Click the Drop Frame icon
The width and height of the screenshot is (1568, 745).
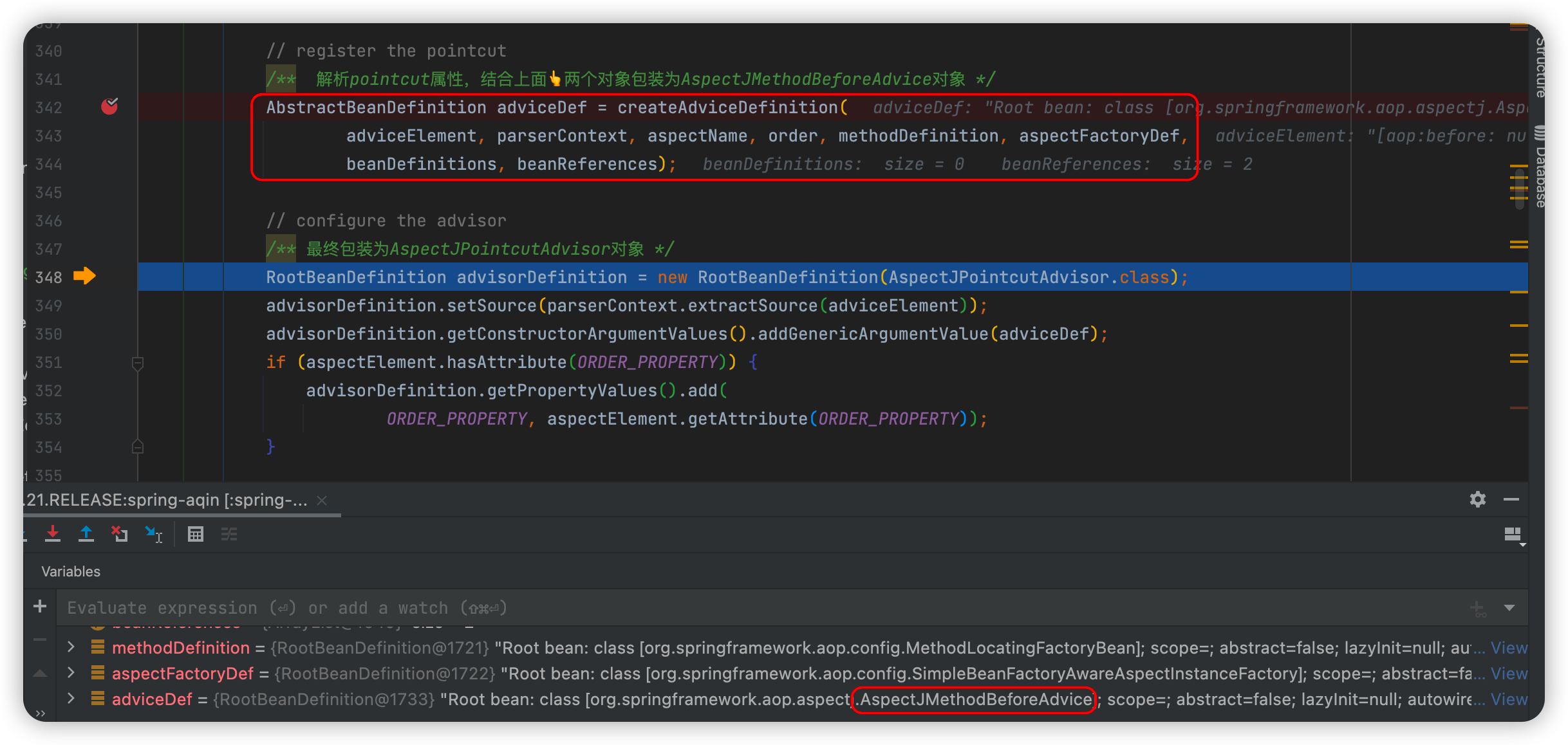120,534
